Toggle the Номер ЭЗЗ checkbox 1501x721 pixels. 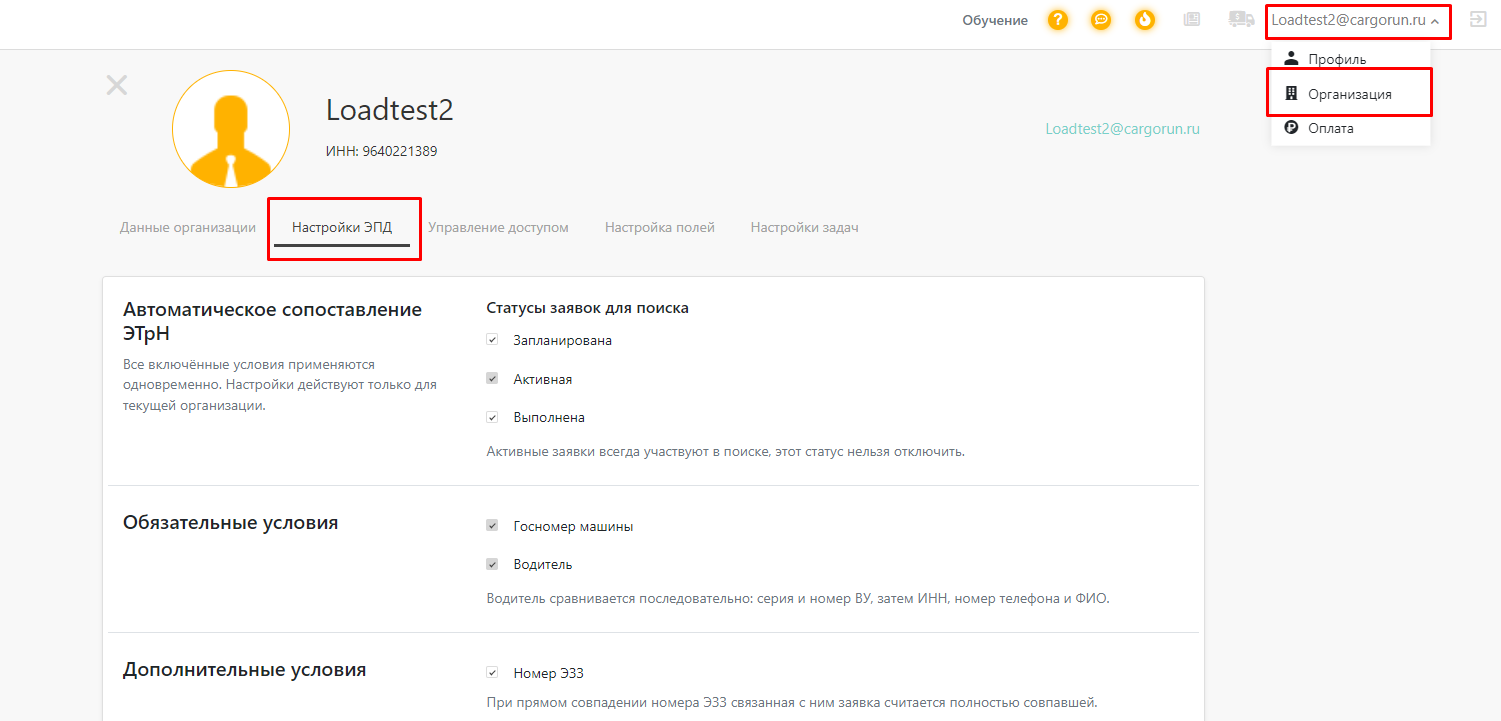[x=492, y=673]
